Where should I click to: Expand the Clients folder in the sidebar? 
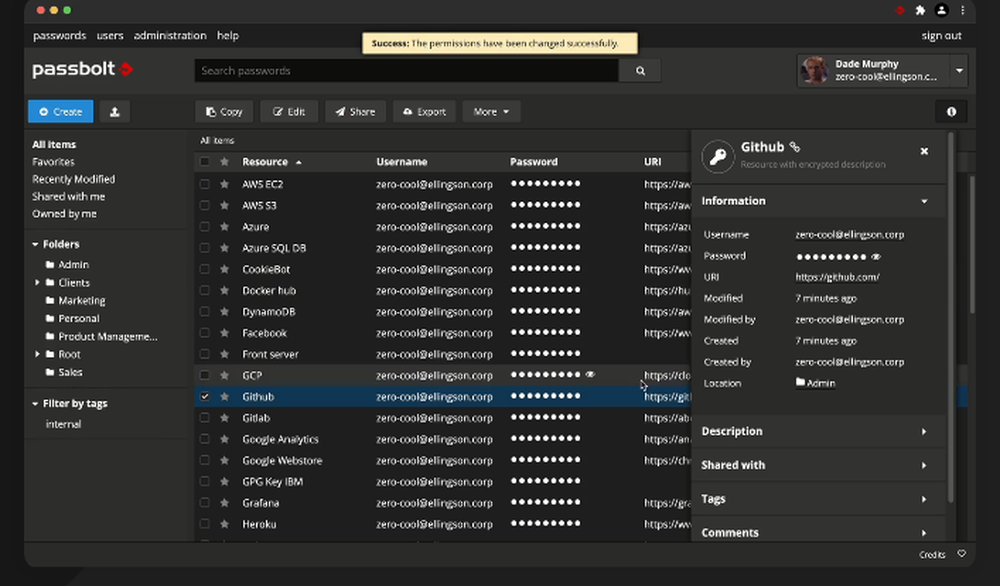[38, 282]
